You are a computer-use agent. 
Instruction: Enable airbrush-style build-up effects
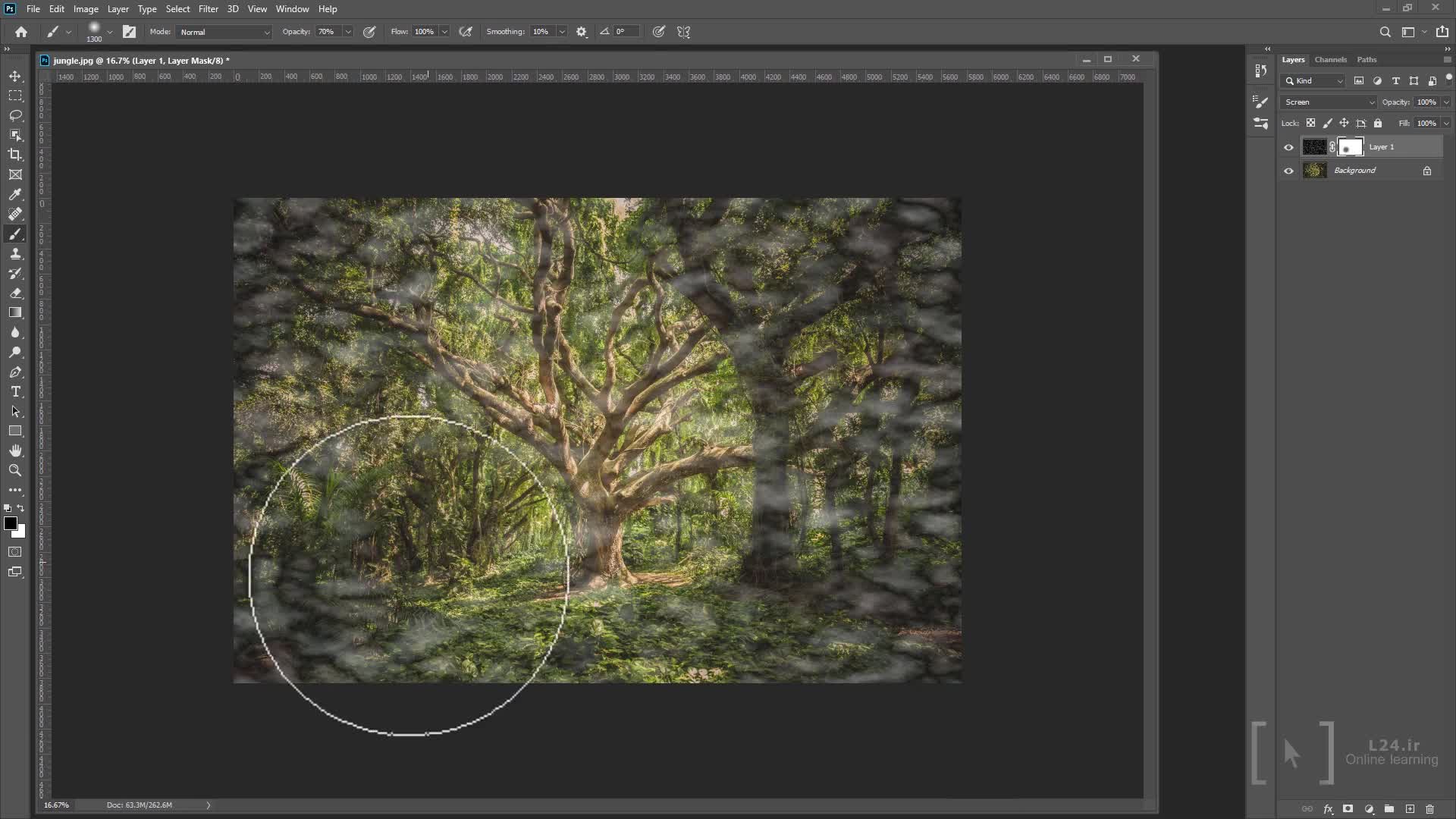(466, 32)
